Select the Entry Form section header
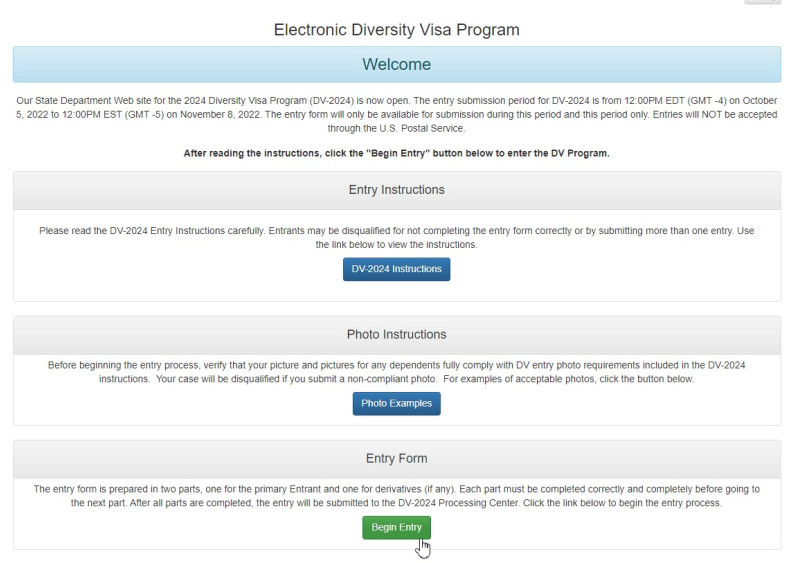Image resolution: width=800 pixels, height=563 pixels. [397, 459]
